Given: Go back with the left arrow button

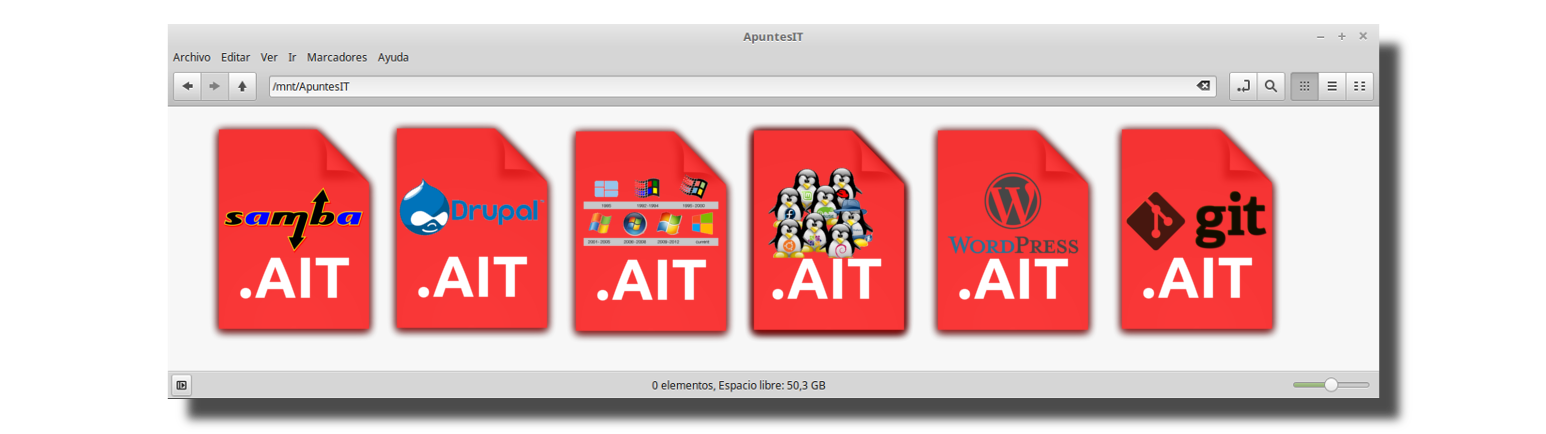Looking at the screenshot, I should click(x=187, y=86).
